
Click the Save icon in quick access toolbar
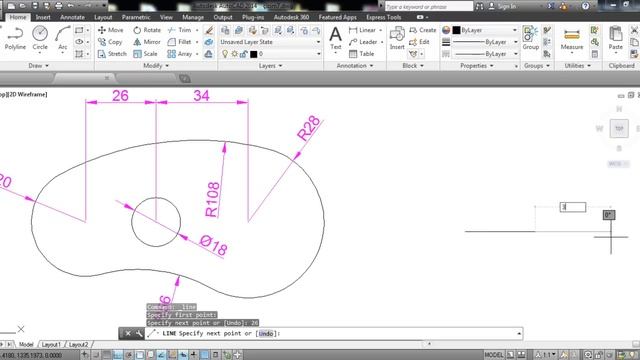point(35,6)
